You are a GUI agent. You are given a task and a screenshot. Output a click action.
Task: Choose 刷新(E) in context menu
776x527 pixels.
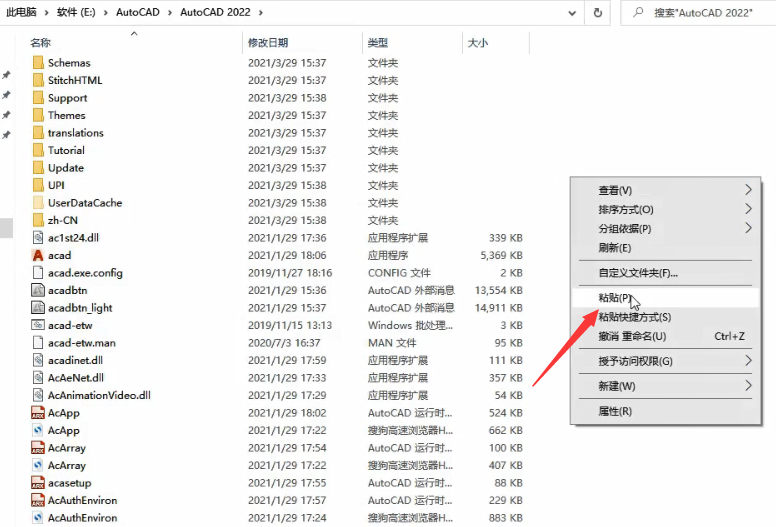coord(666,247)
